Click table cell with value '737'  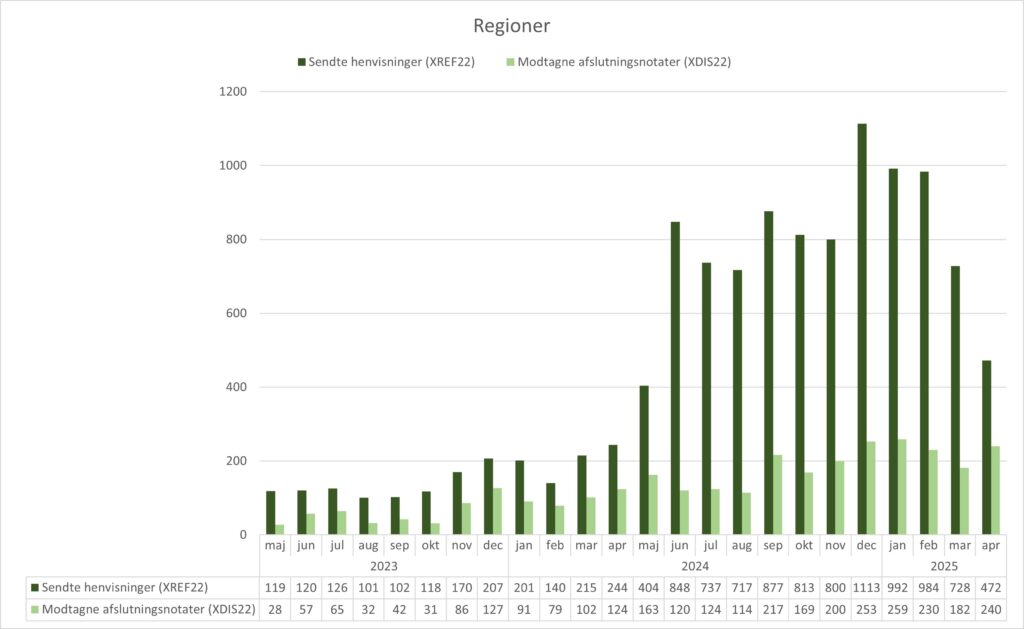(x=711, y=588)
